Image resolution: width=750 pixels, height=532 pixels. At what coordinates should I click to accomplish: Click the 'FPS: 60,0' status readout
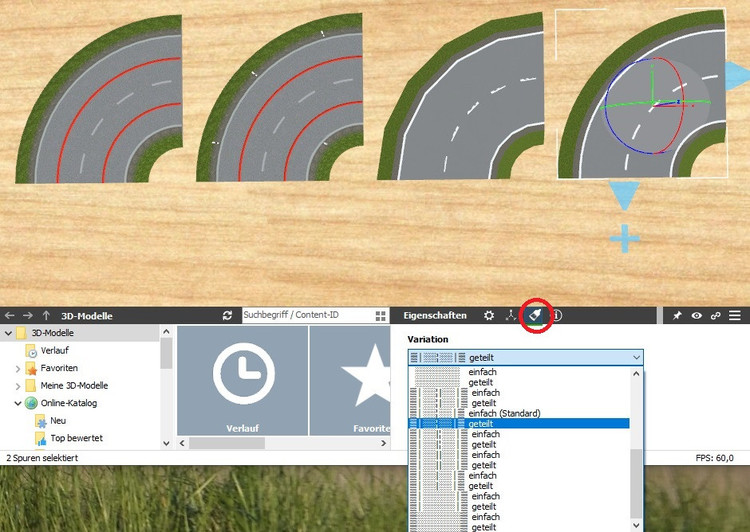(715, 458)
